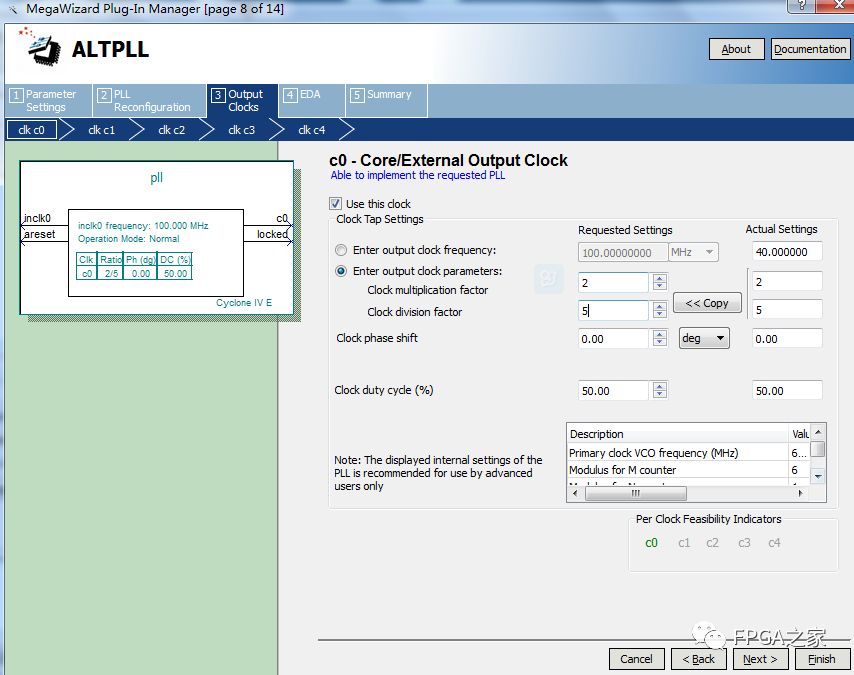This screenshot has height=675, width=854.
Task: Click the Next button
Action: point(761,659)
